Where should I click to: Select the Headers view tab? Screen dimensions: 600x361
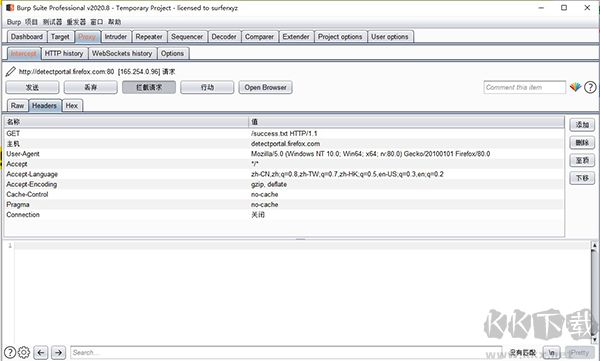tap(44, 105)
